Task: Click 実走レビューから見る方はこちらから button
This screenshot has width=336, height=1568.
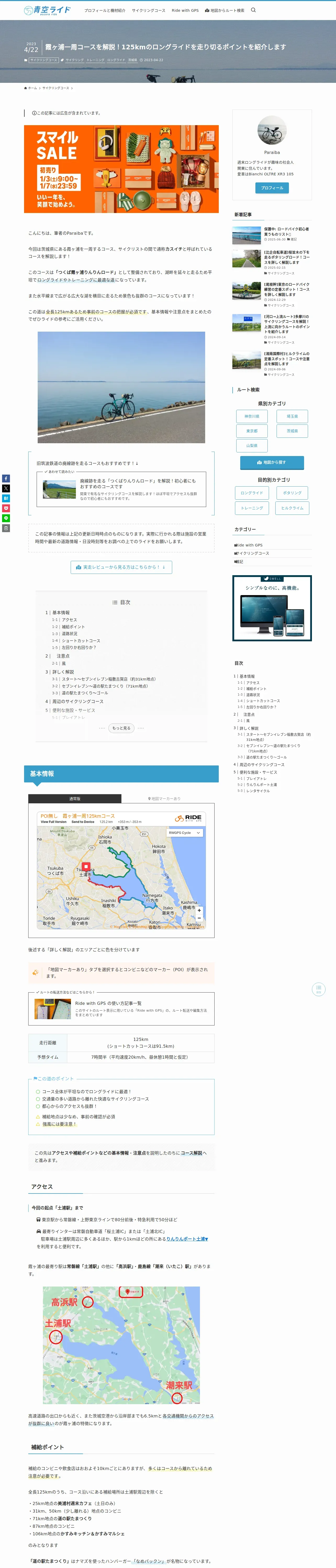Action: click(x=121, y=567)
